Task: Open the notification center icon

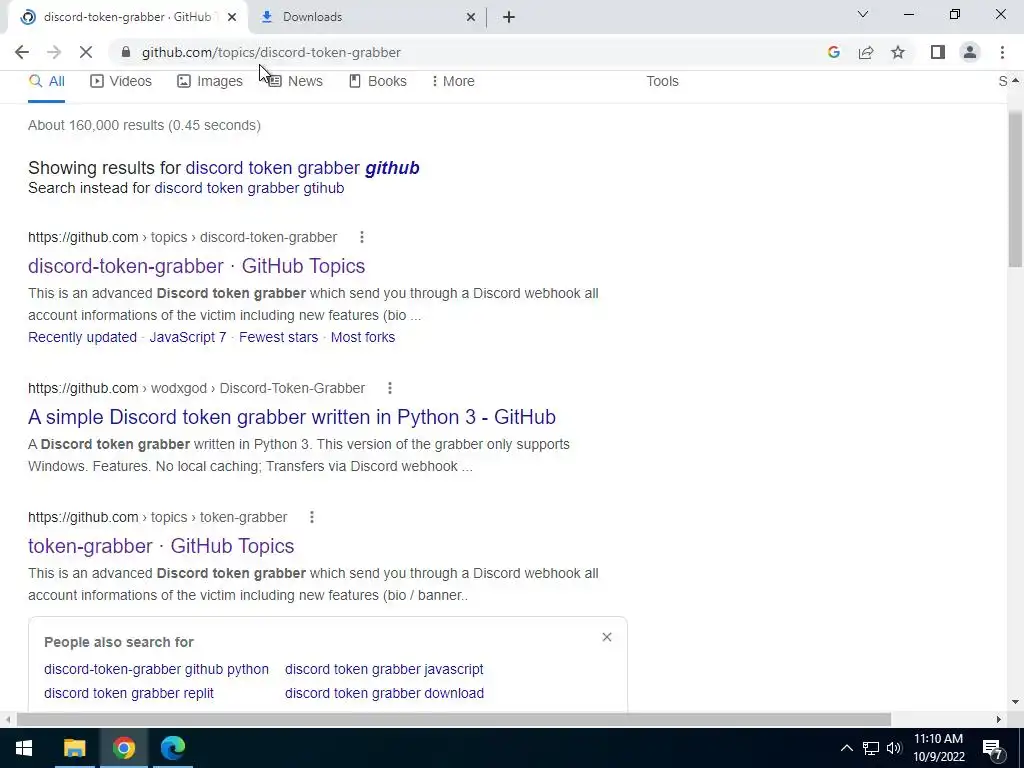Action: tap(992, 749)
